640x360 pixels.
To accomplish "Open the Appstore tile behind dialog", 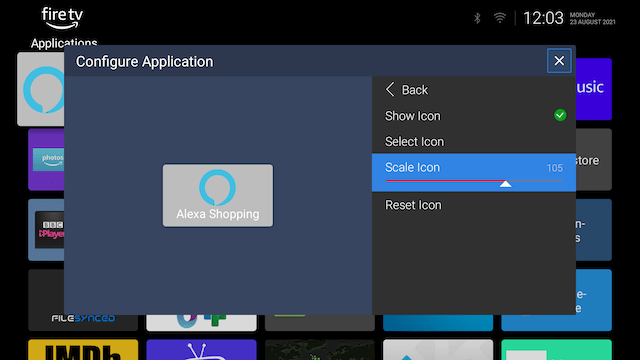I will click(x=593, y=160).
